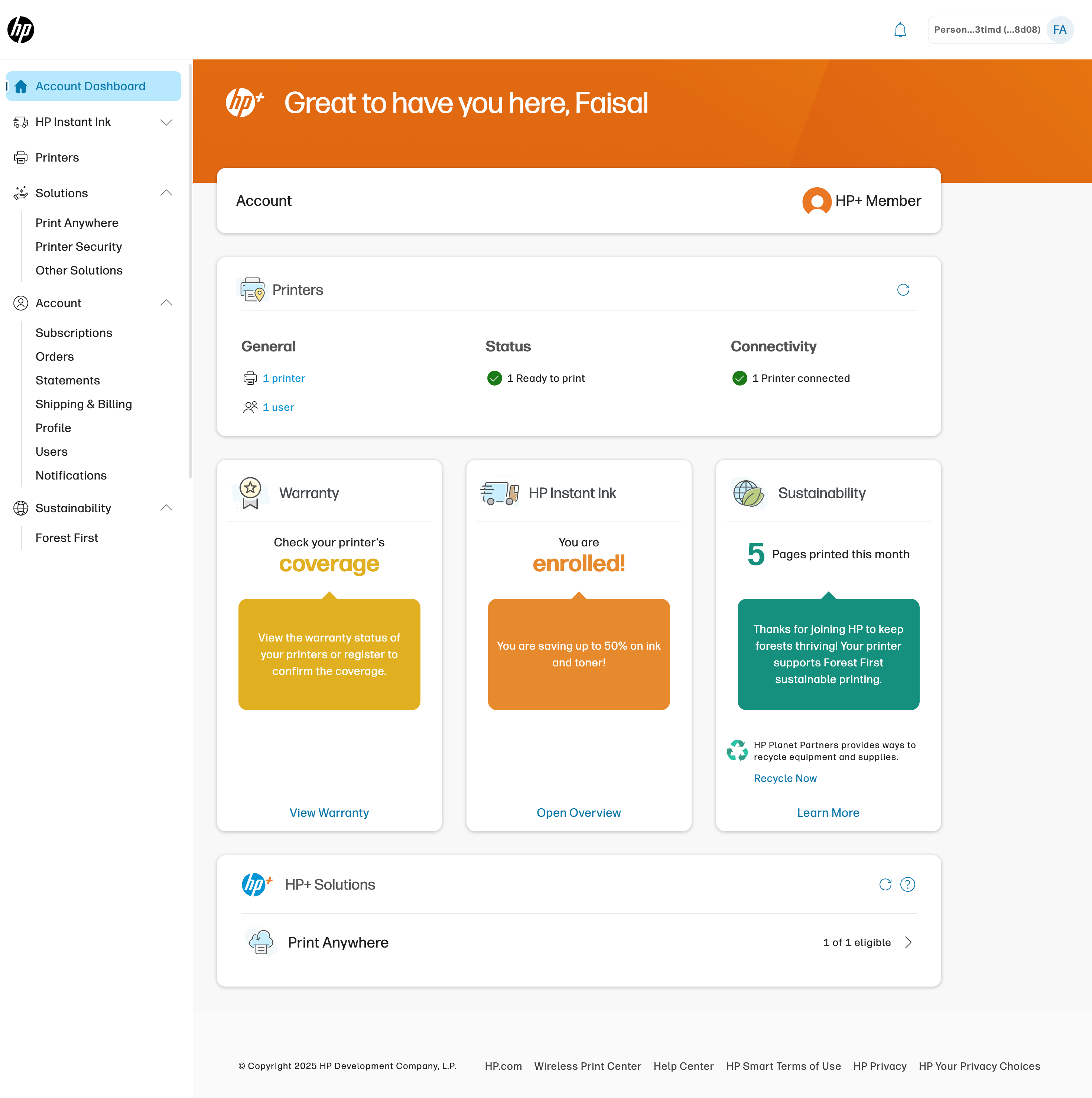The height and width of the screenshot is (1098, 1092).
Task: Open Print Anywhere in the sidebar
Action: pyautogui.click(x=77, y=223)
